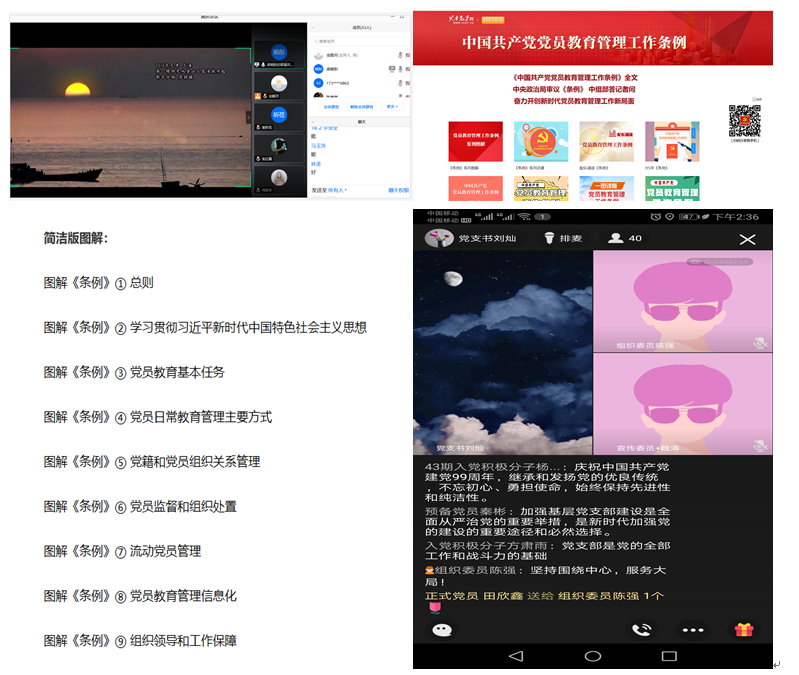
Task: Open the green 党员教育管理 thumbnail card
Action: 672,188
